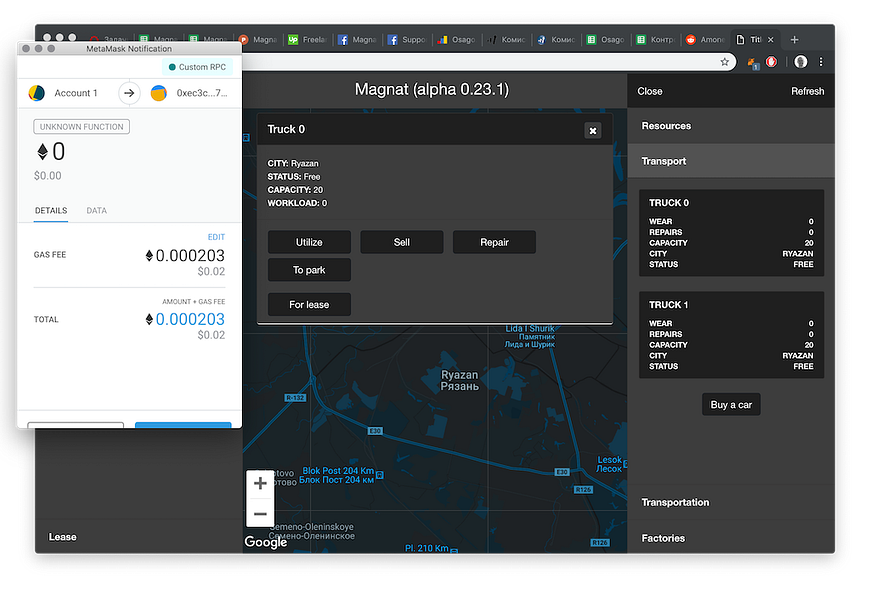Screen dimensions: 870x600
Task: Open the DATA tab in MetaMask
Action: 97,210
